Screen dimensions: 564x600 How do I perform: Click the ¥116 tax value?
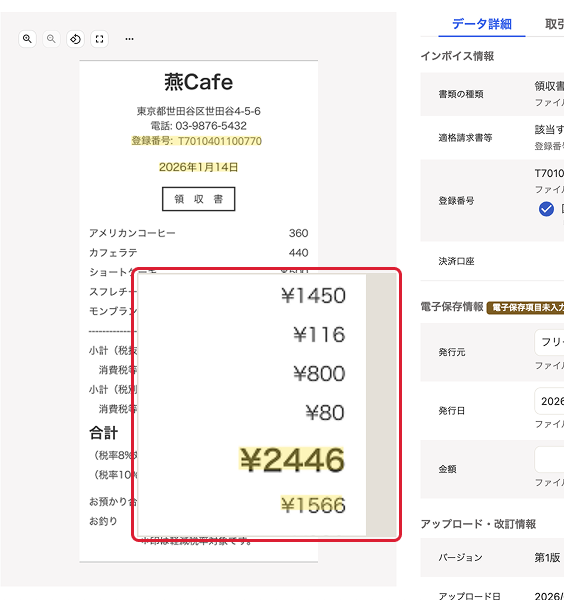point(319,334)
